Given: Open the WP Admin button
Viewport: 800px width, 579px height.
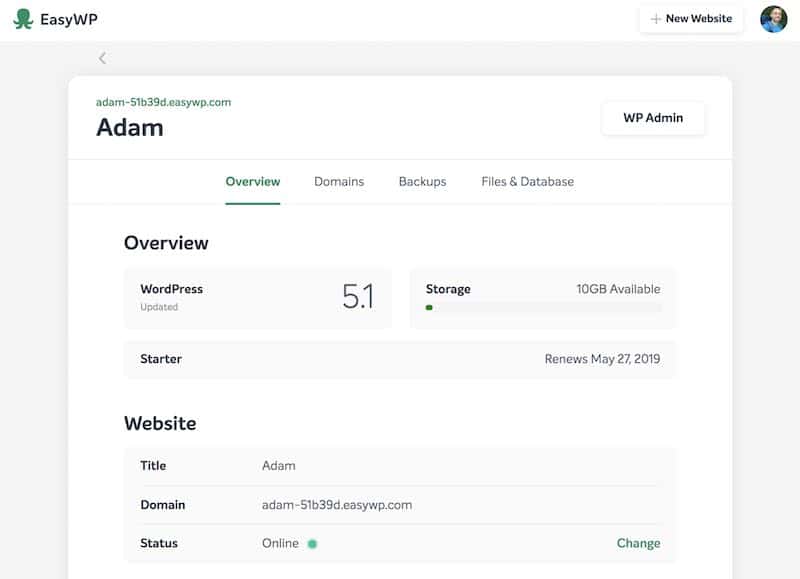Looking at the screenshot, I should pos(653,118).
